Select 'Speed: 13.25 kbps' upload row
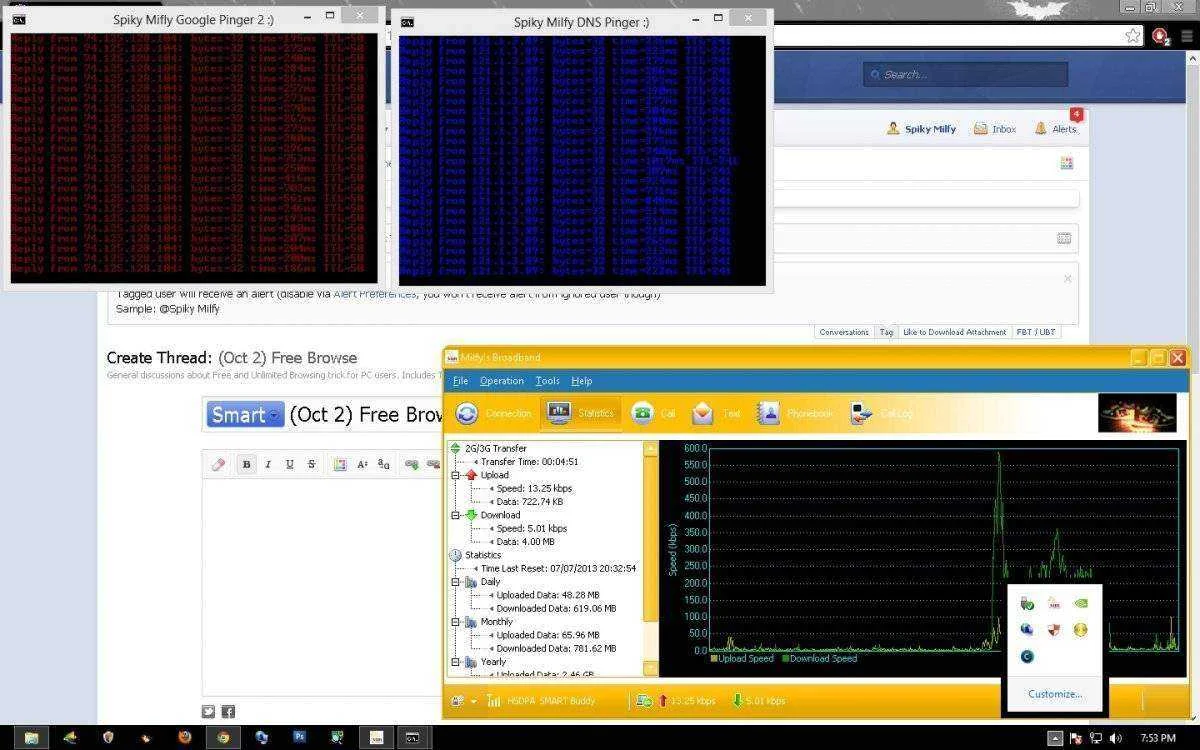This screenshot has height=750, width=1200. (534, 488)
